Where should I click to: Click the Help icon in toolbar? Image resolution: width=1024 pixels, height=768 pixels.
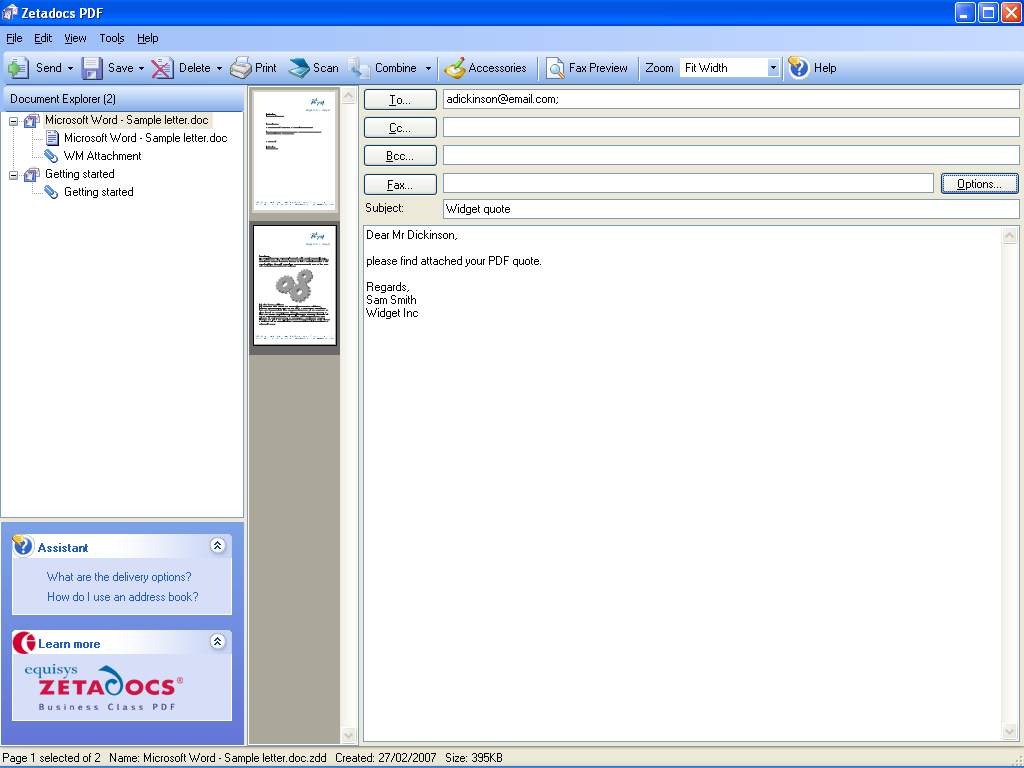coord(798,68)
